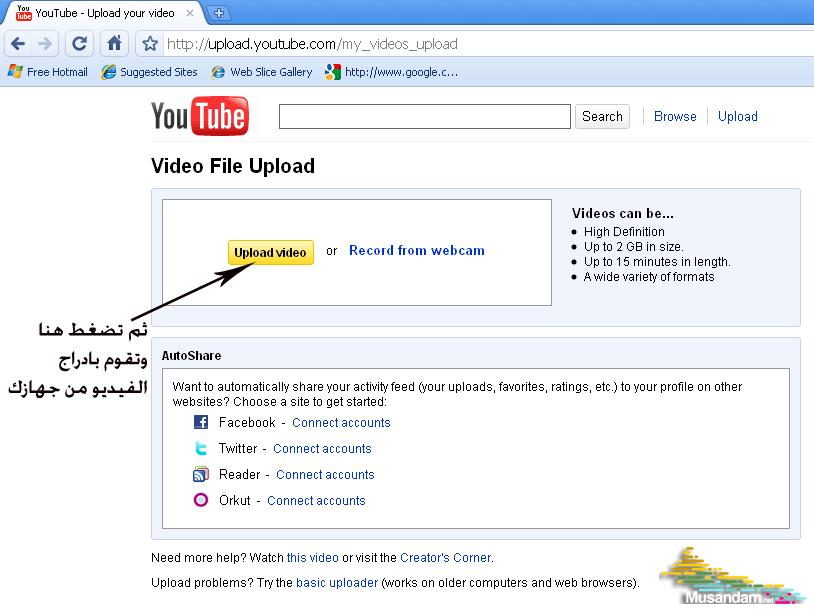Image resolution: width=814 pixels, height=609 pixels.
Task: Click the address bar URL
Action: 312,44
